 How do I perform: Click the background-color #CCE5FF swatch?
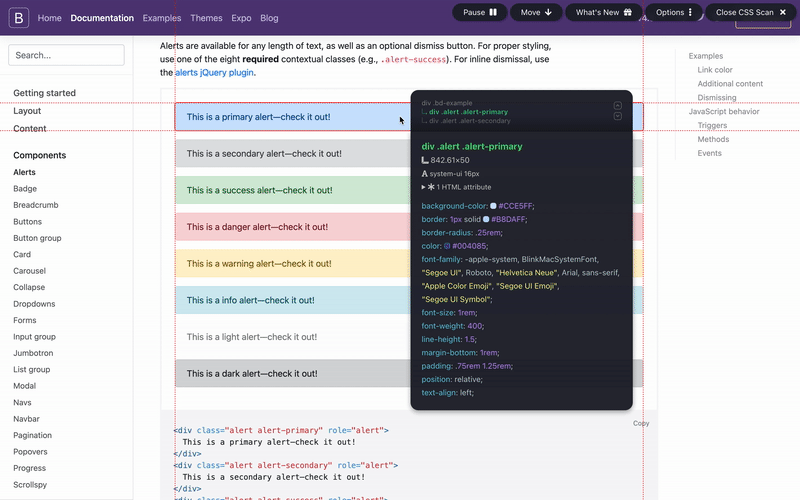tap(493, 206)
